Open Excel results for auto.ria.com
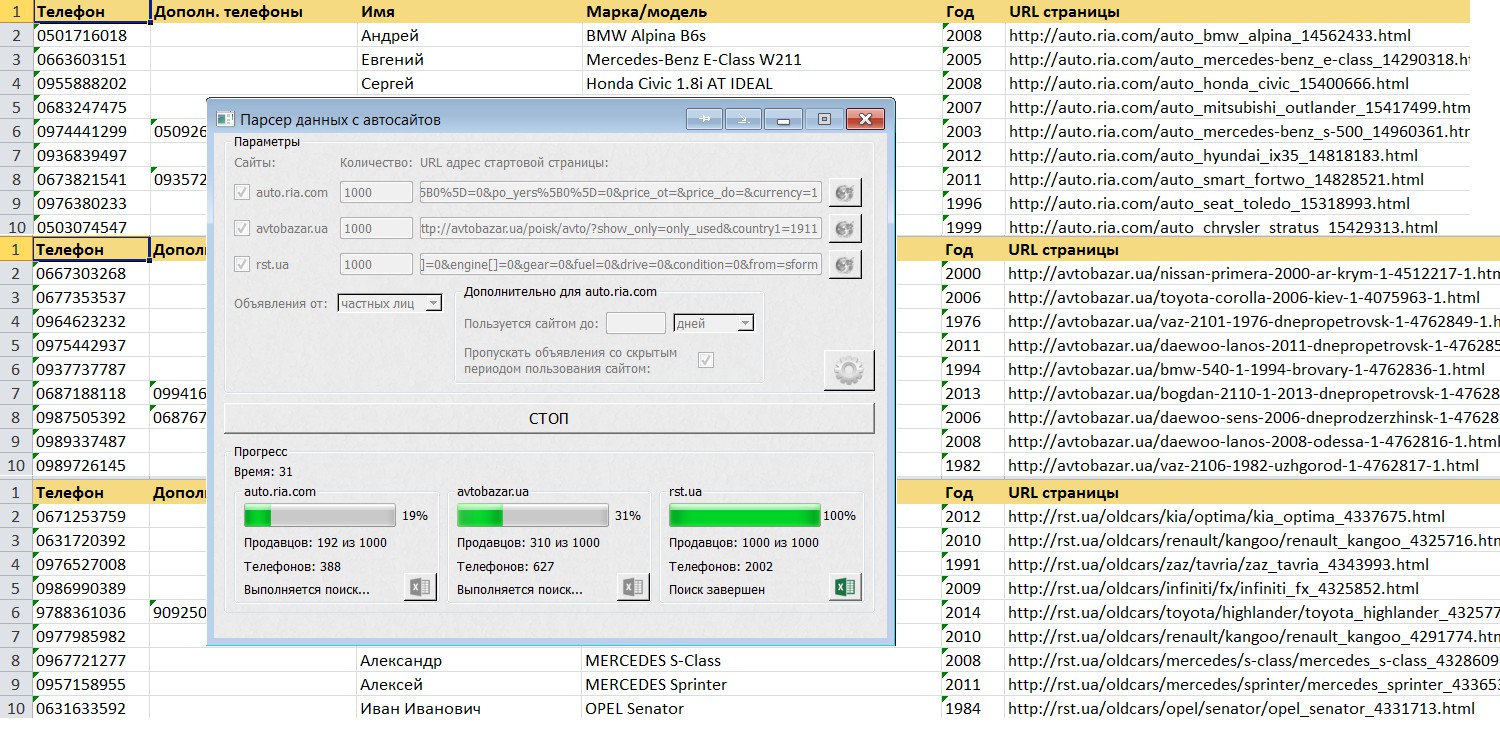The height and width of the screenshot is (740, 1500). [x=421, y=587]
